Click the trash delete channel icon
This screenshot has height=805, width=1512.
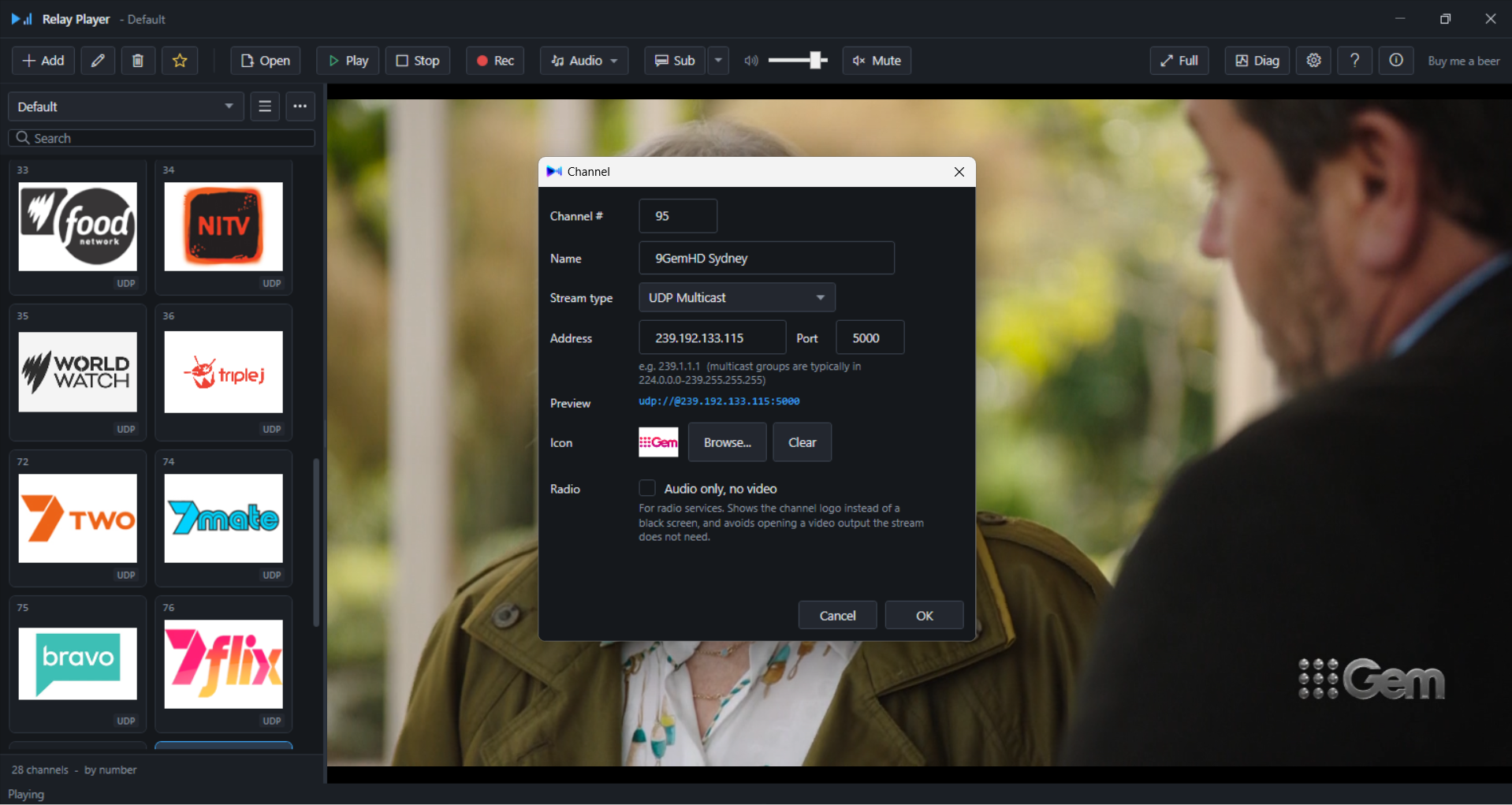[138, 61]
